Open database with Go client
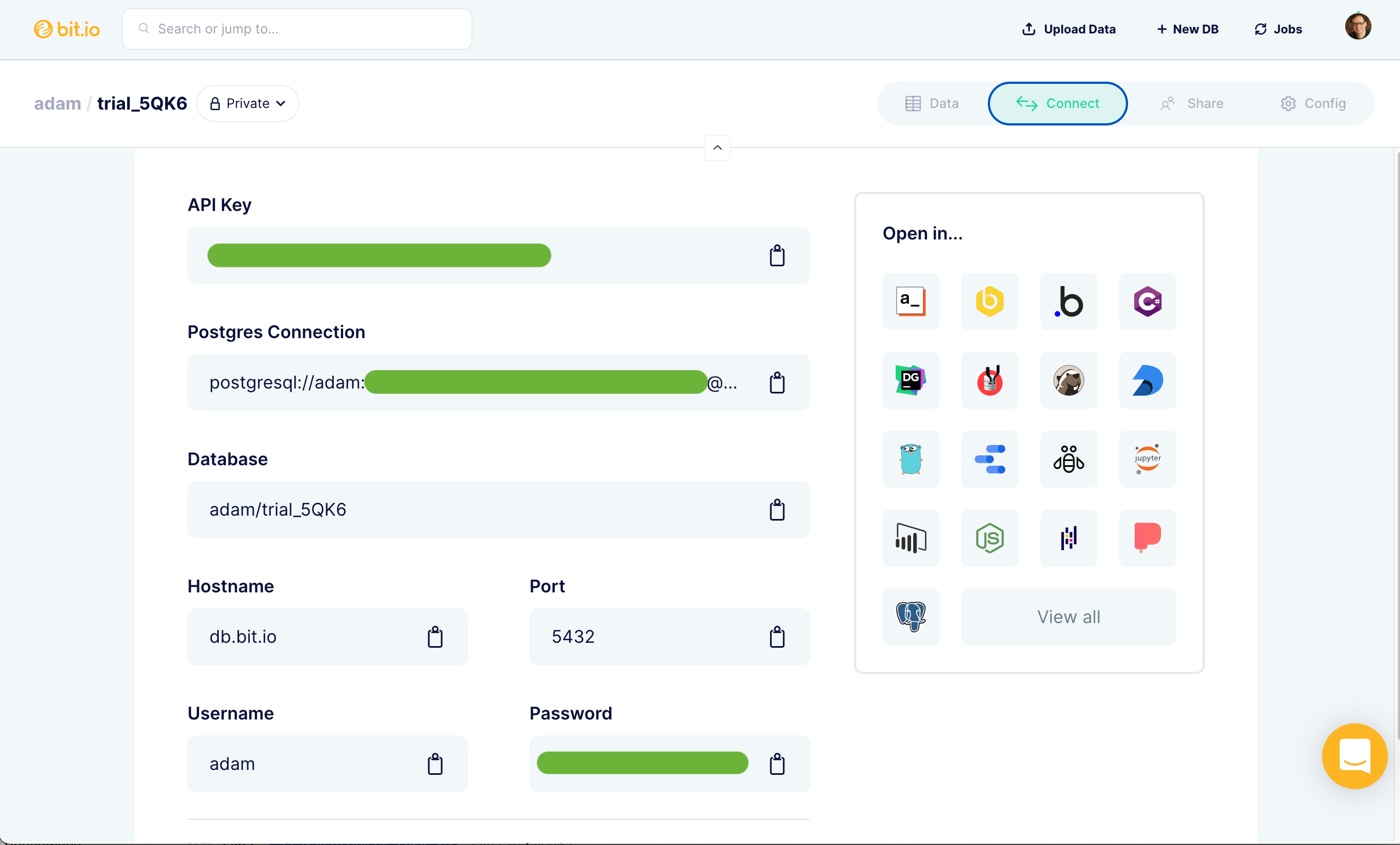The height and width of the screenshot is (845, 1400). pos(910,459)
